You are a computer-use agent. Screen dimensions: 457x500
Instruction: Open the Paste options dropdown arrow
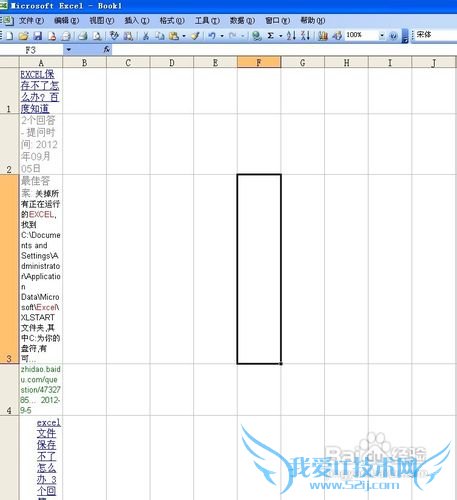(x=184, y=35)
